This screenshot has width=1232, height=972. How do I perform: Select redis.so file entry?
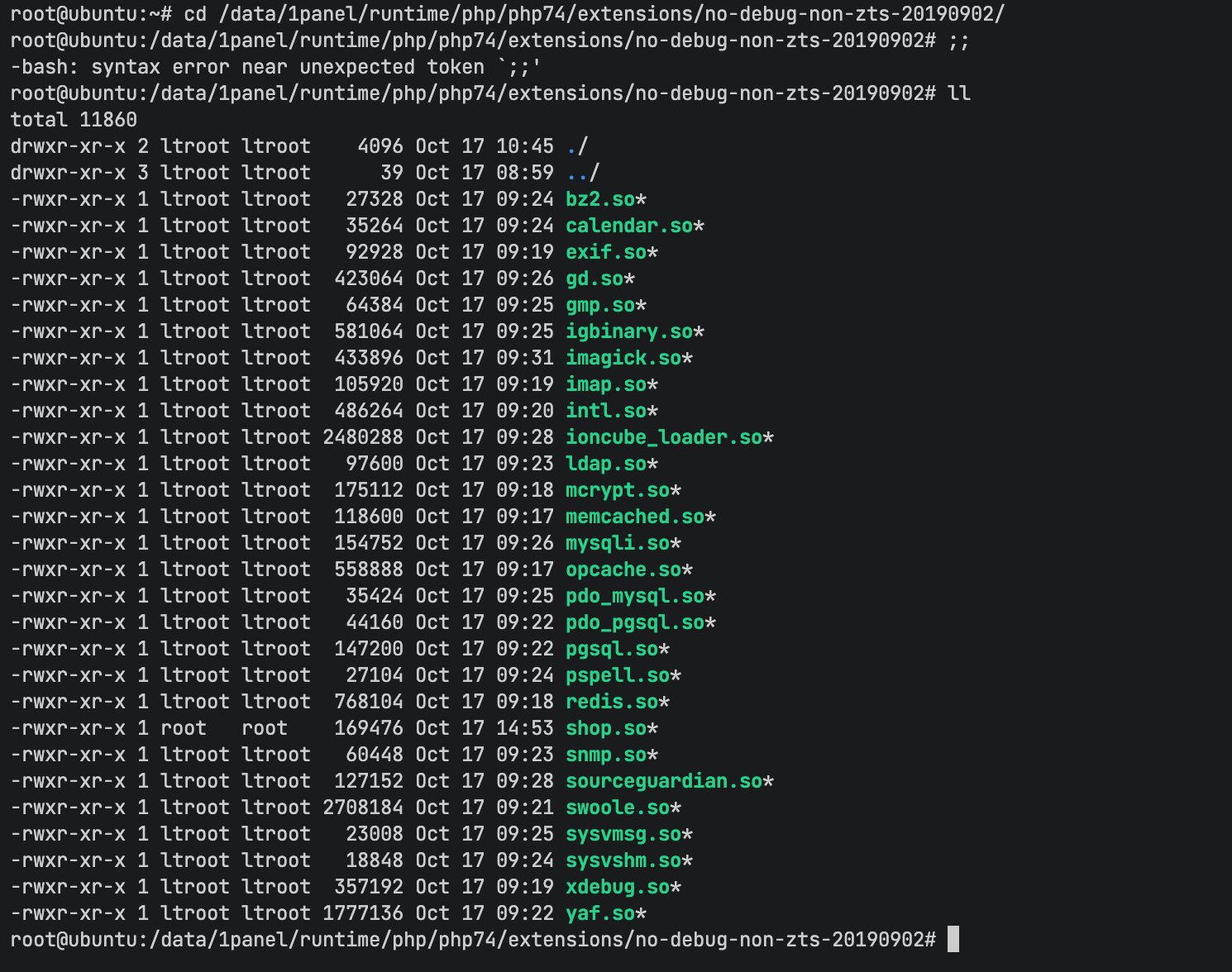coord(612,702)
